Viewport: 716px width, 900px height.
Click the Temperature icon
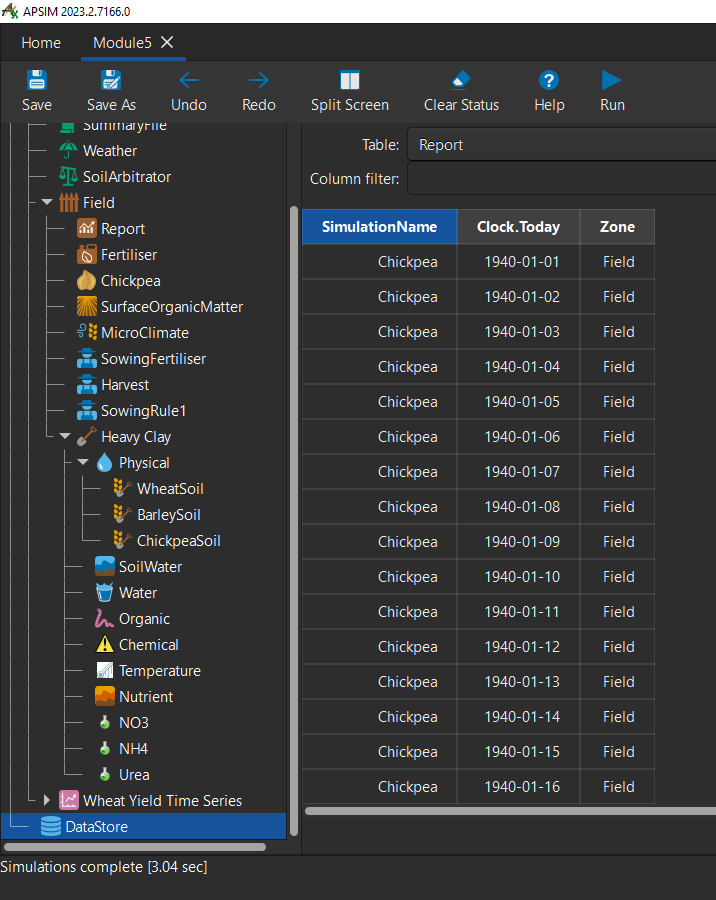(105, 670)
